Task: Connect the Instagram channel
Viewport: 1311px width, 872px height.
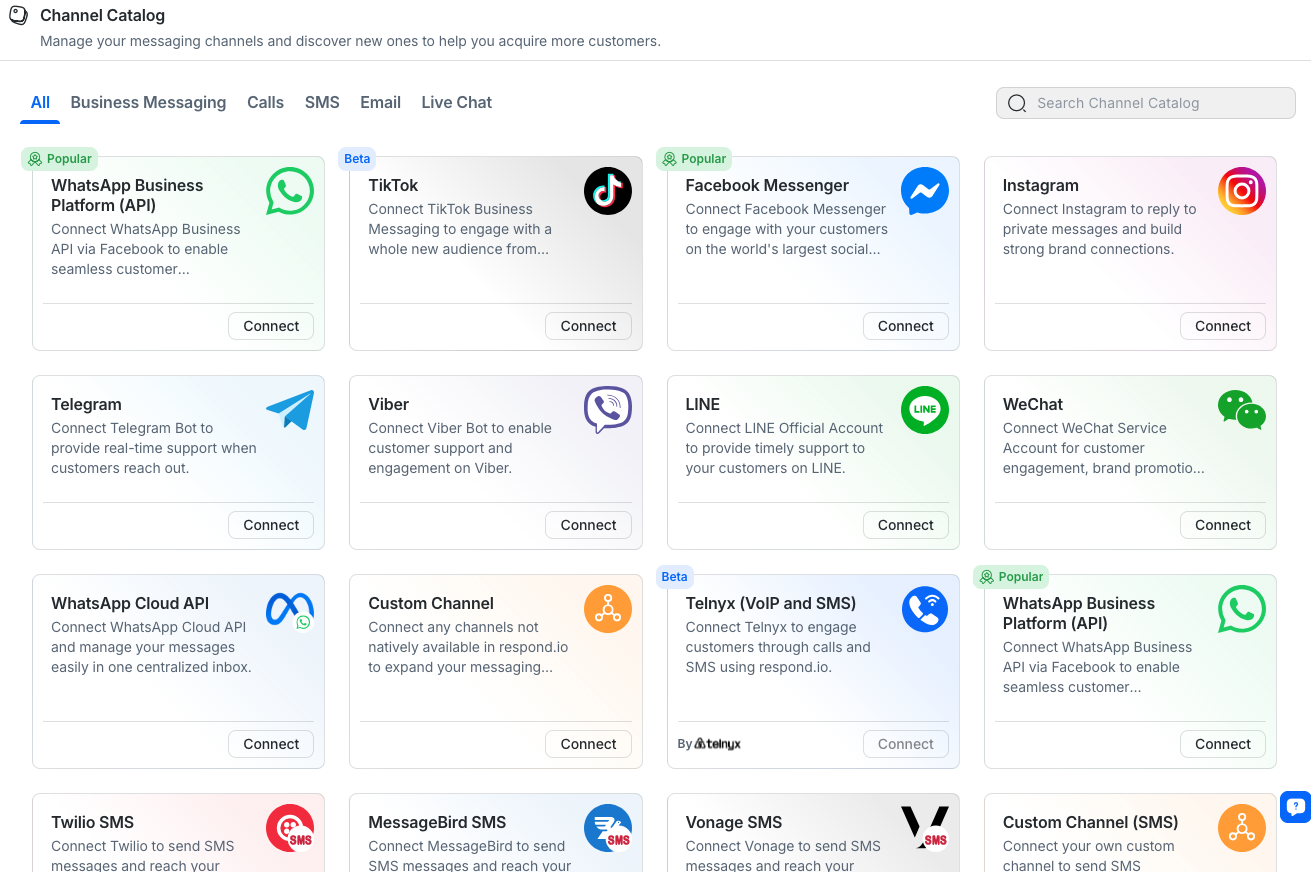Action: (x=1222, y=326)
